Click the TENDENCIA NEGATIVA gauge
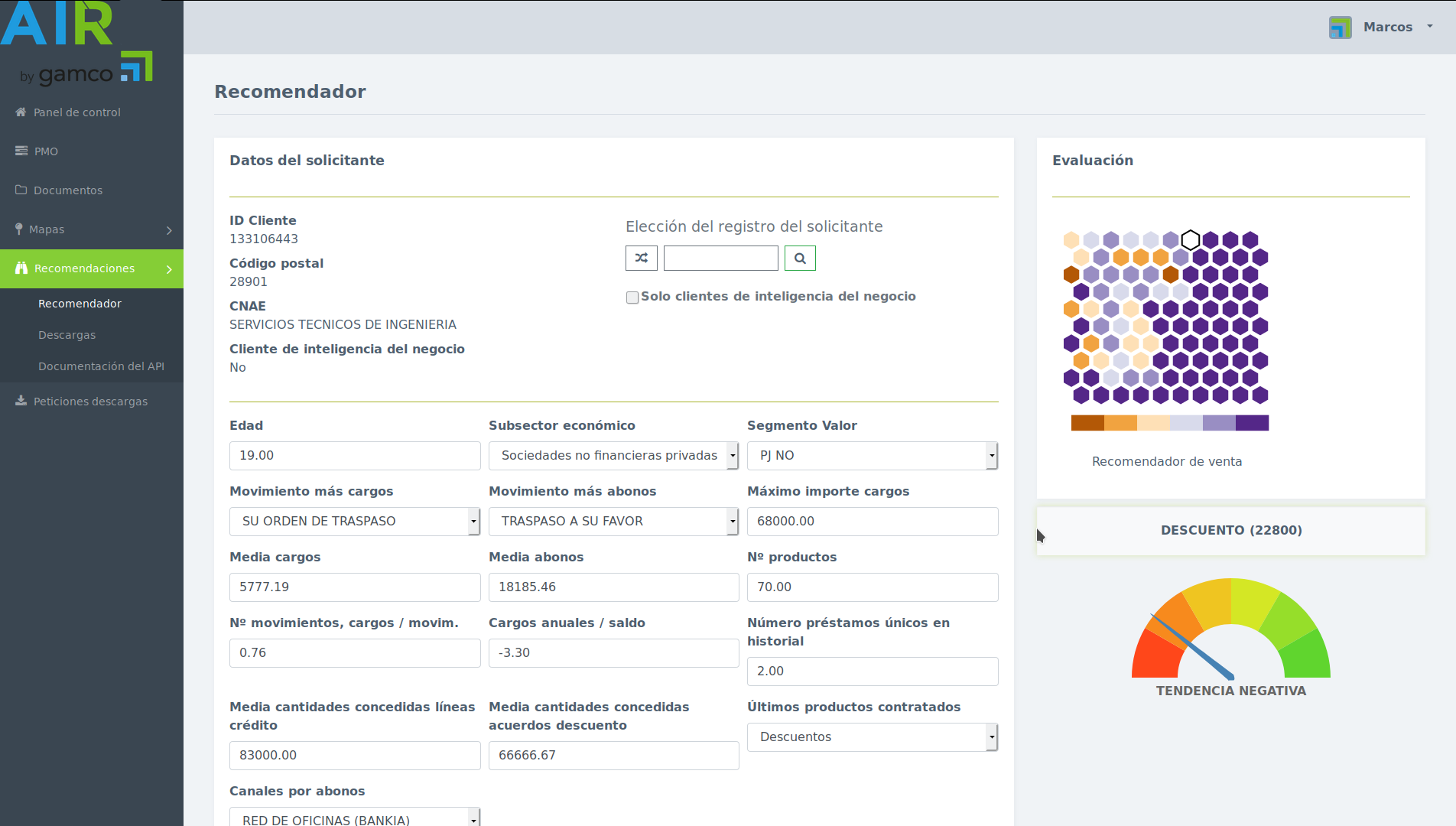Viewport: 1456px width, 826px height. pos(1231,629)
